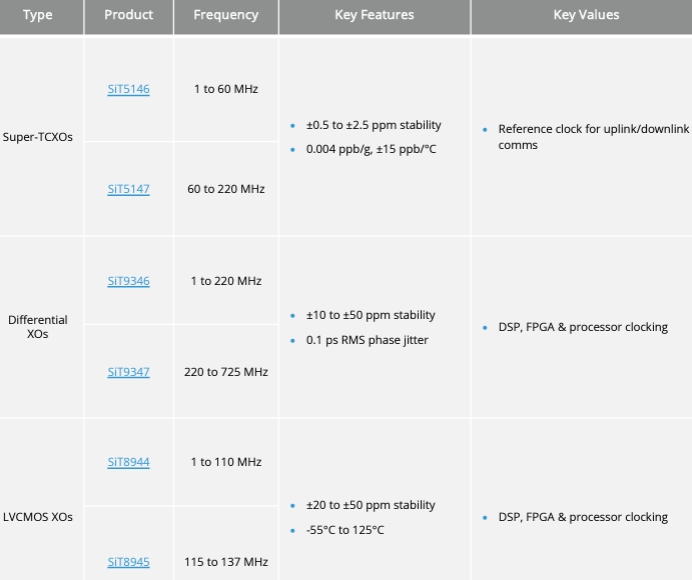Click the SiT9347 product link

128,372
